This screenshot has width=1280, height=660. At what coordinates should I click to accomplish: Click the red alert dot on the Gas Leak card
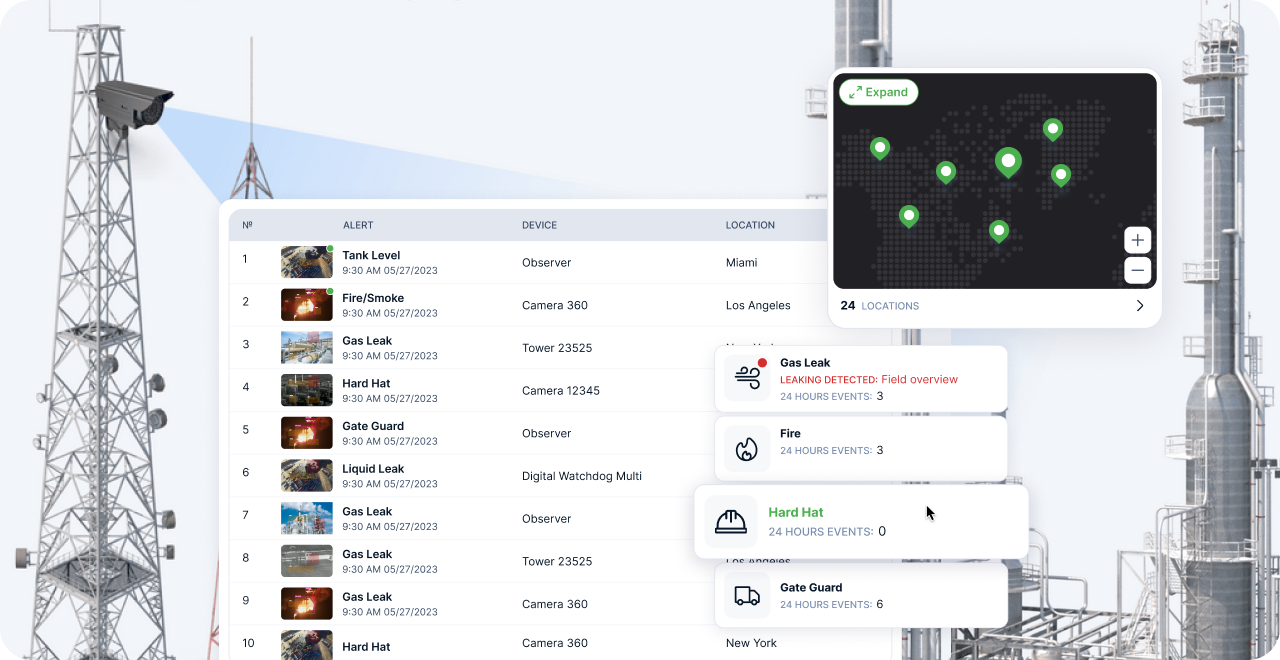pyautogui.click(x=761, y=363)
